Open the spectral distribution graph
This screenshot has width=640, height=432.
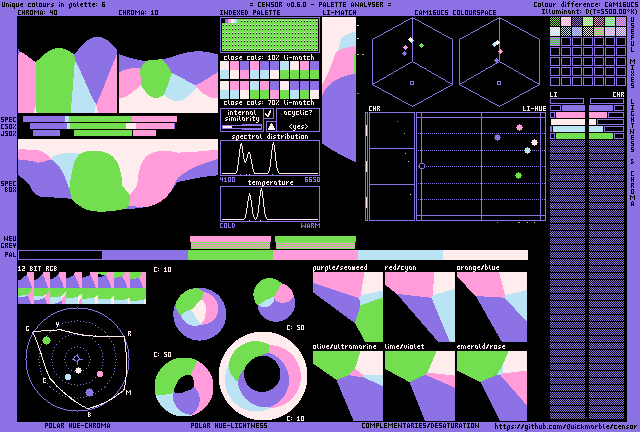click(269, 158)
